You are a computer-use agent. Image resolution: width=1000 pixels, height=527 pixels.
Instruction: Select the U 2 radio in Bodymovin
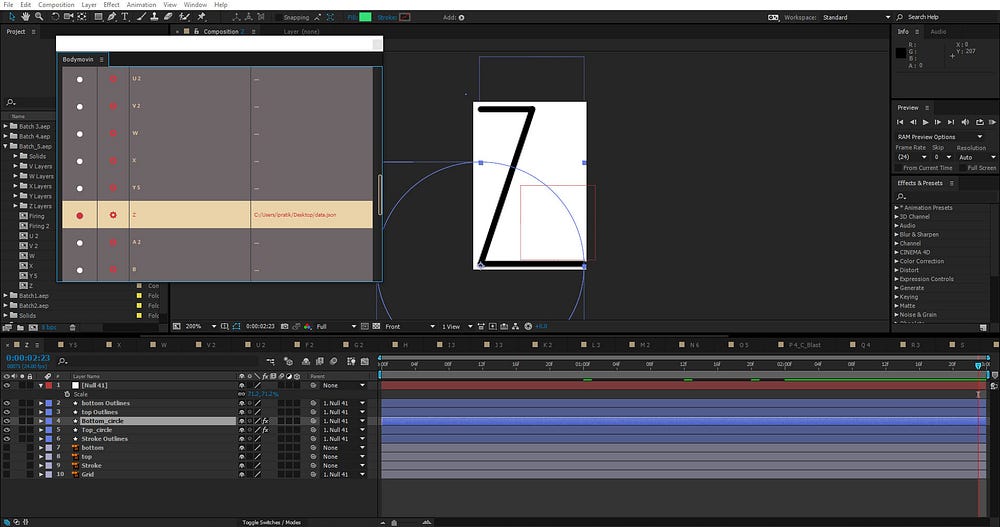(80, 80)
